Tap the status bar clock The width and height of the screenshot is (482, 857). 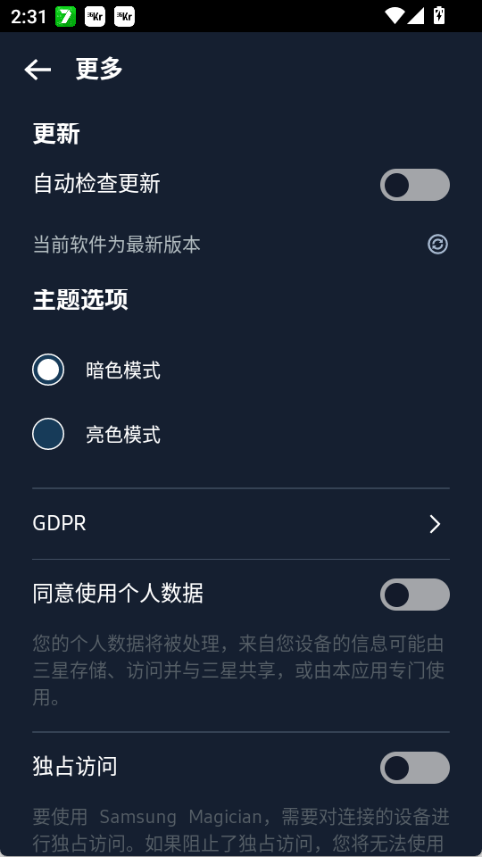[x=28, y=16]
